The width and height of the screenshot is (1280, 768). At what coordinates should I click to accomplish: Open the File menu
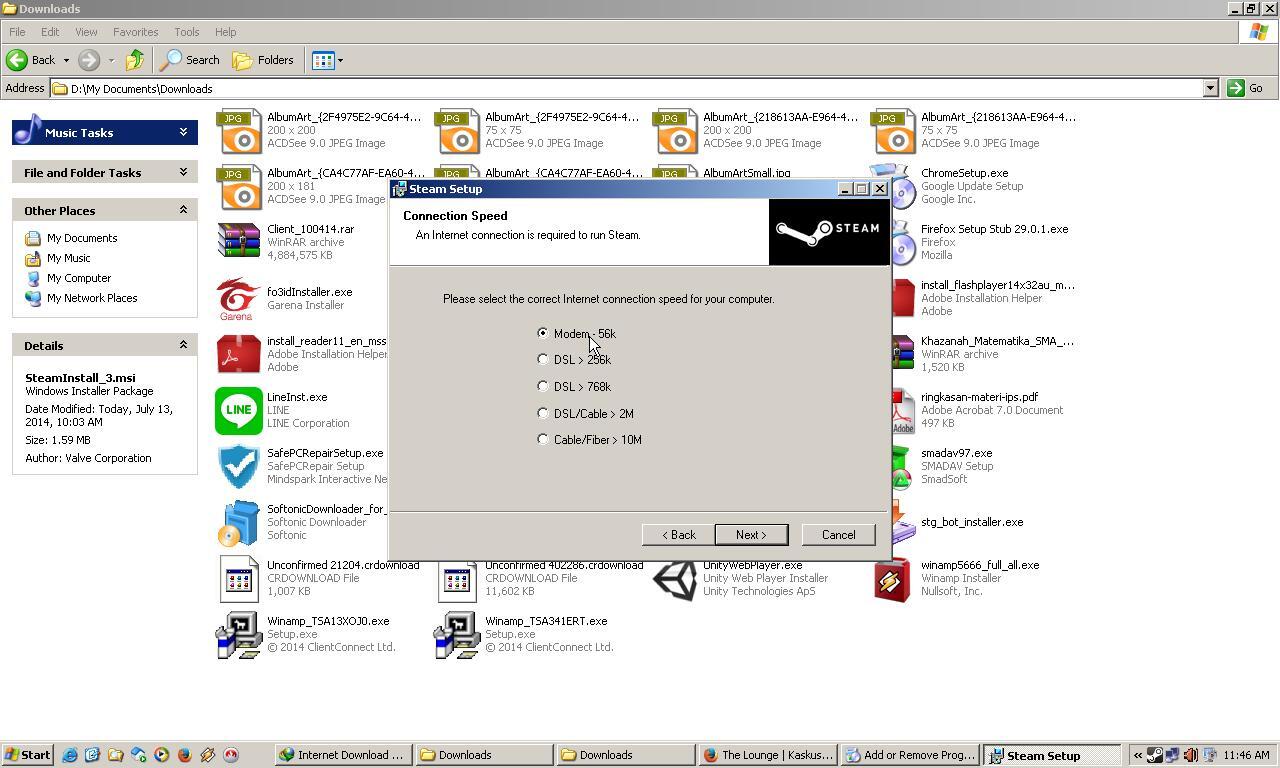coord(17,32)
